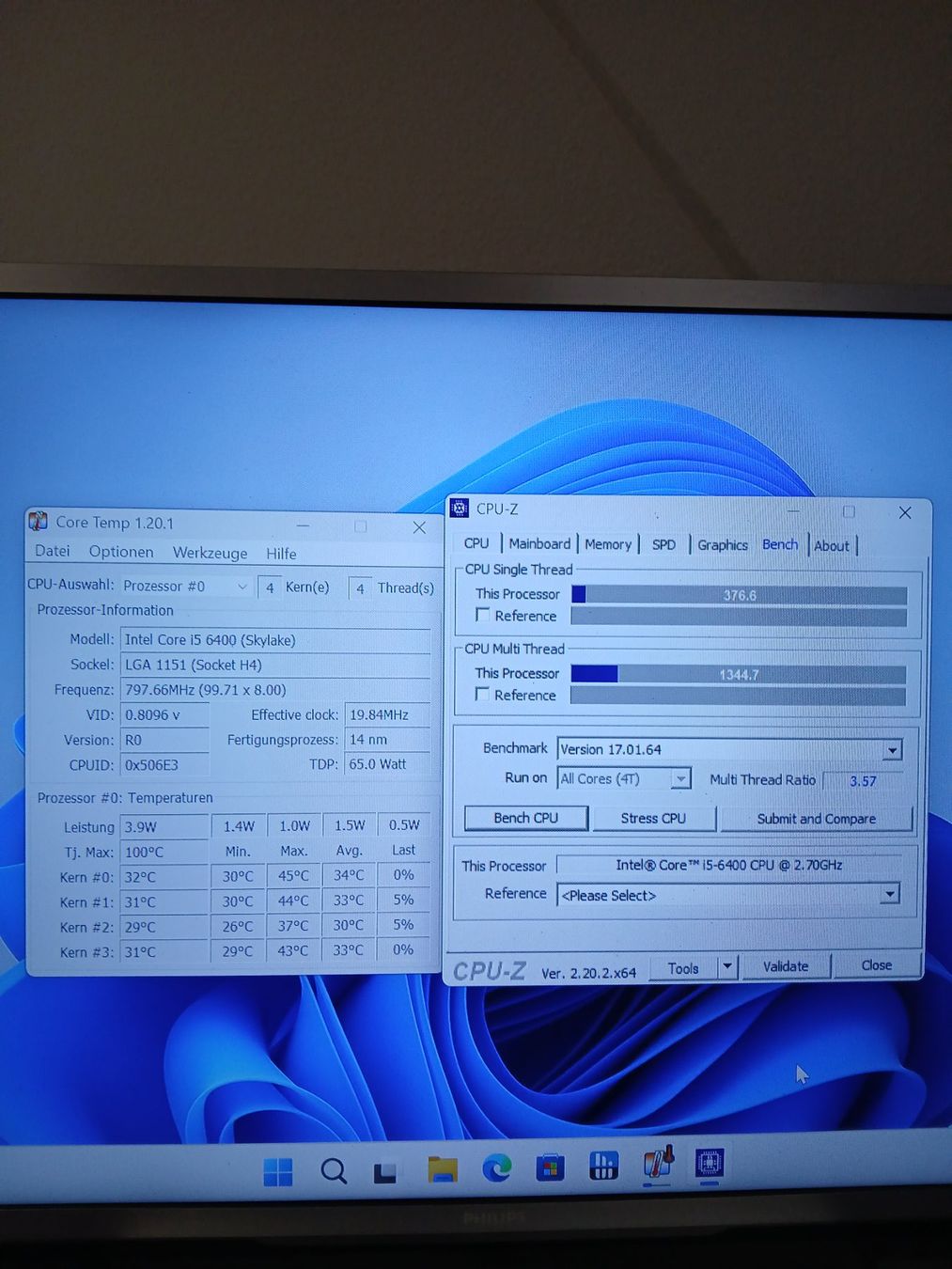952x1269 pixels.
Task: Open Task View on taskbar
Action: pos(385,1172)
